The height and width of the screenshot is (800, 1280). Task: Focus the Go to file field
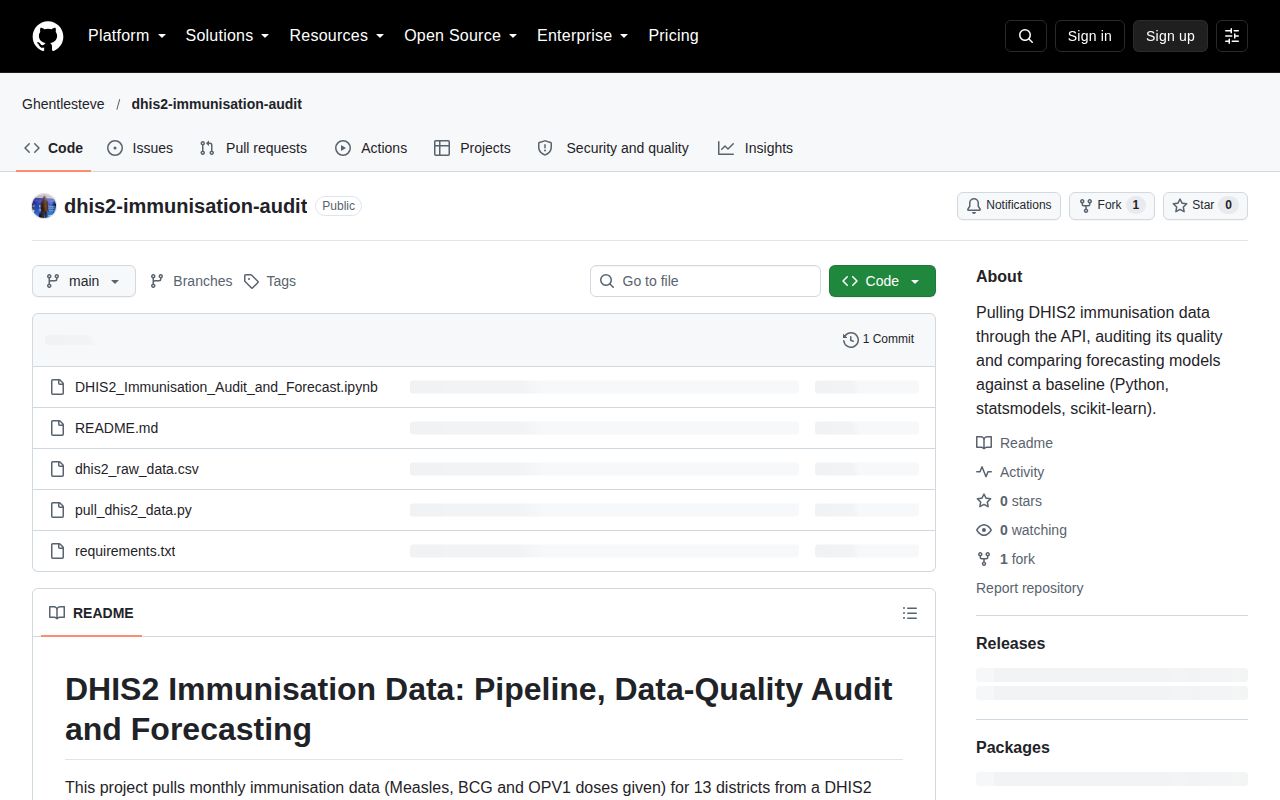[705, 281]
